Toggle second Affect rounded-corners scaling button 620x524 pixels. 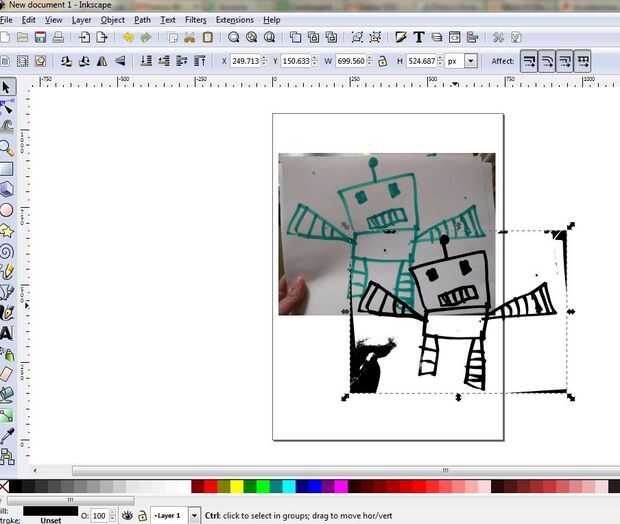[547, 61]
